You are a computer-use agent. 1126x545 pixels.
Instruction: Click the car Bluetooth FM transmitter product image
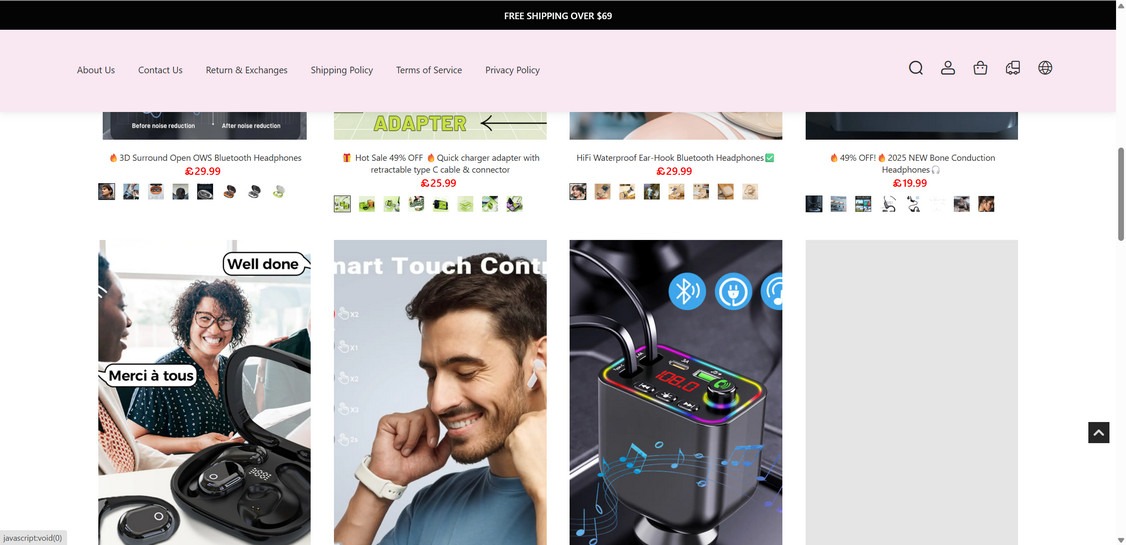point(676,392)
